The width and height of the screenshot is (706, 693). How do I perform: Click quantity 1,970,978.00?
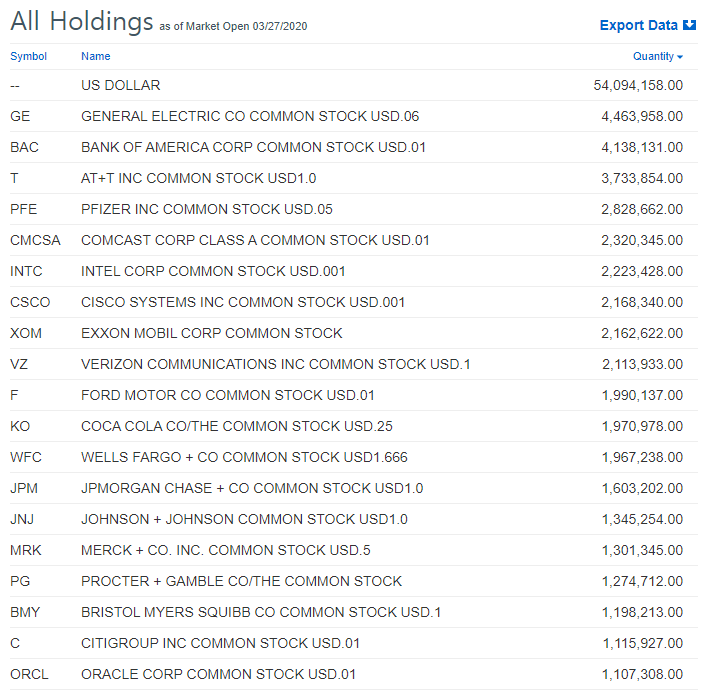[x=643, y=426]
